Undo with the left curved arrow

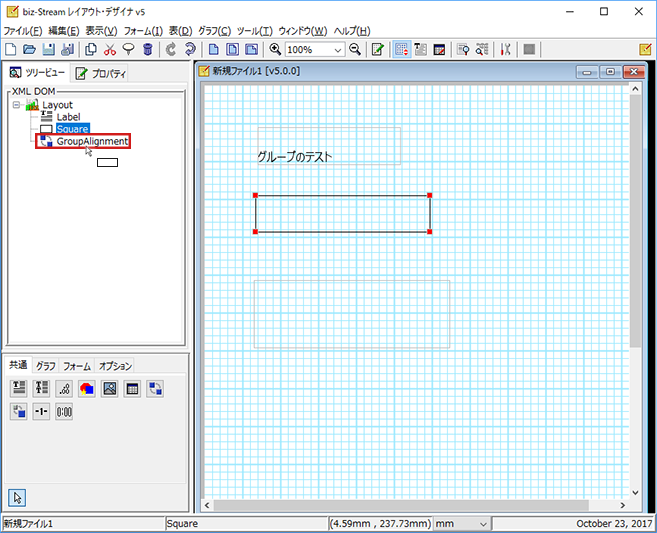coord(171,49)
